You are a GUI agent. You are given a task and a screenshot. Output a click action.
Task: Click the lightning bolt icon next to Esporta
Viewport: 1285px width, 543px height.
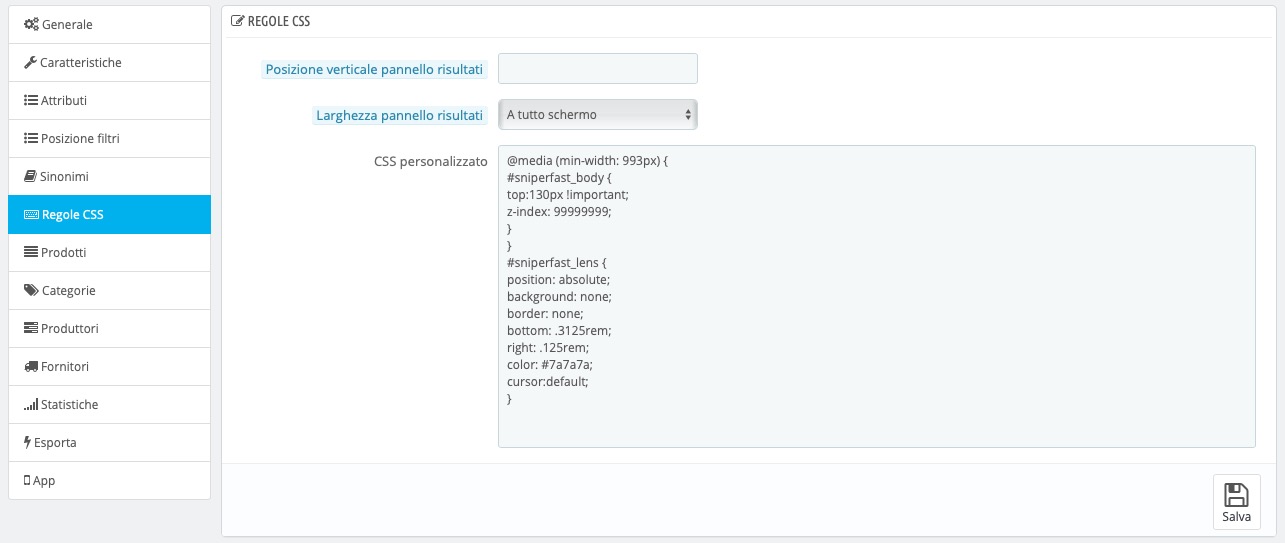27,443
